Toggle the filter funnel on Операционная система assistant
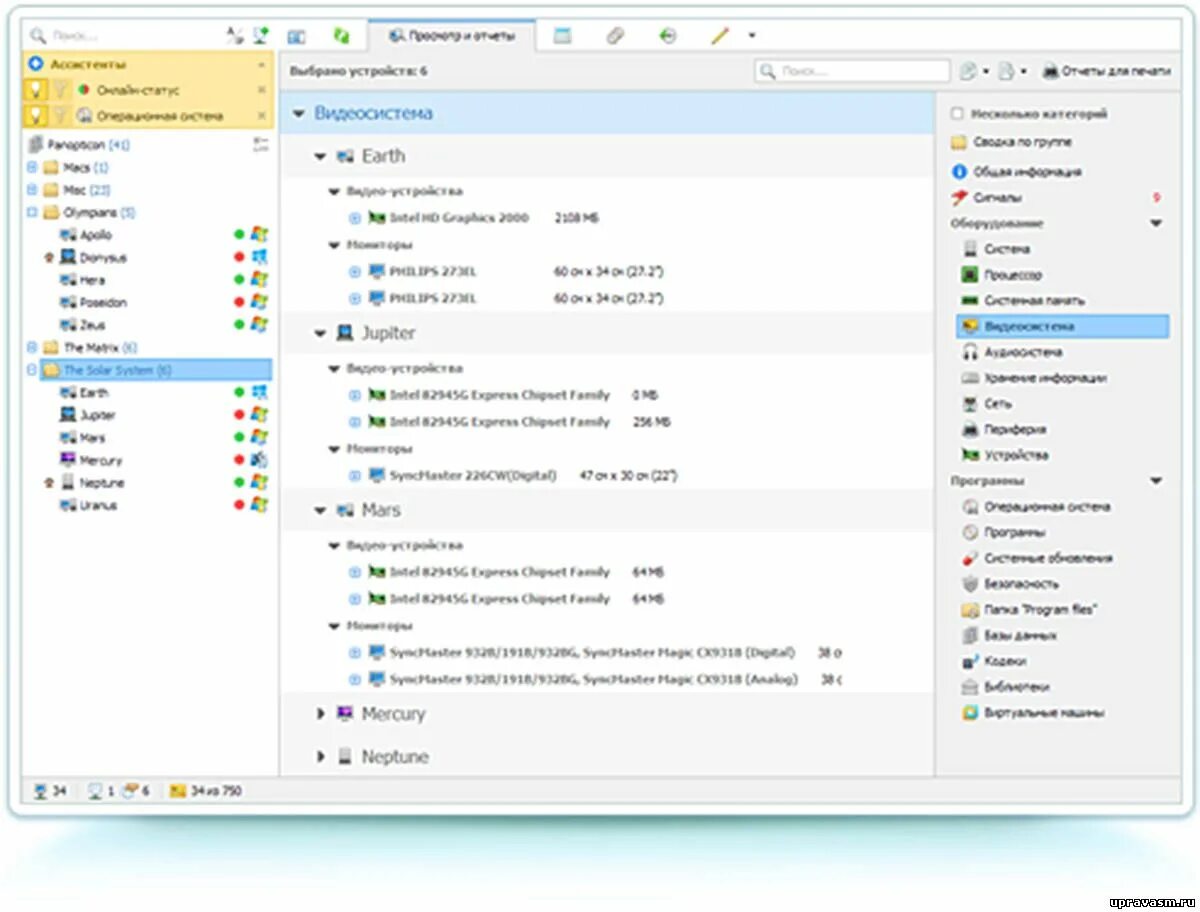Screen dimensions: 1200x912 (59, 116)
